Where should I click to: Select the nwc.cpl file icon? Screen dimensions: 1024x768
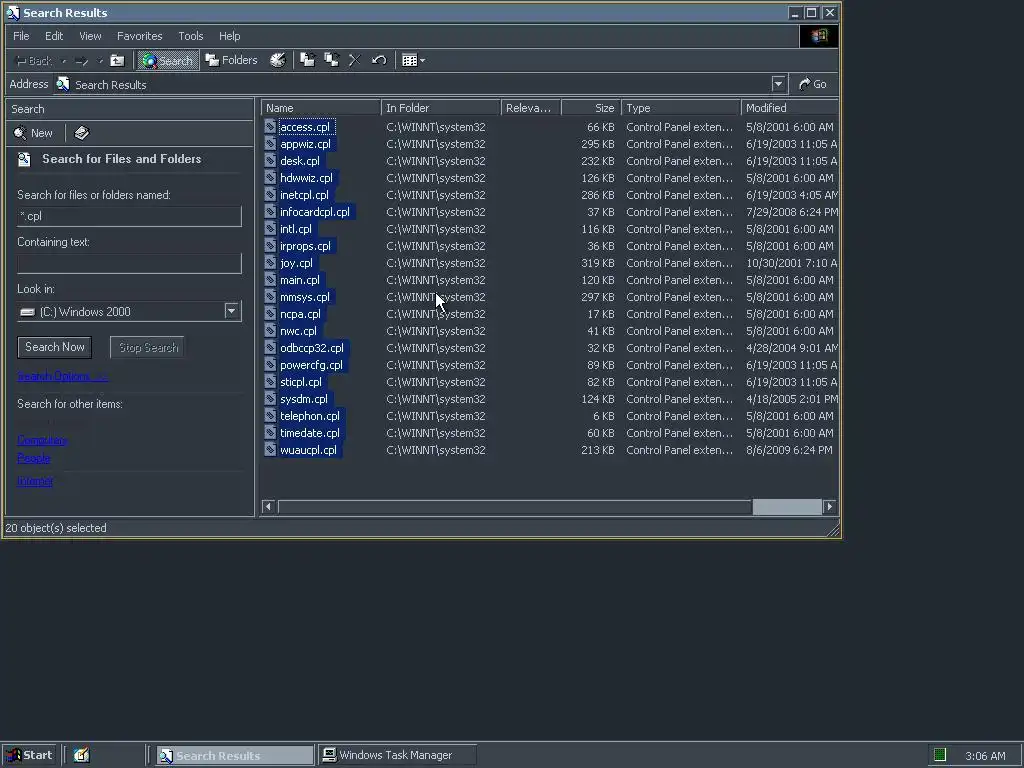tap(270, 330)
